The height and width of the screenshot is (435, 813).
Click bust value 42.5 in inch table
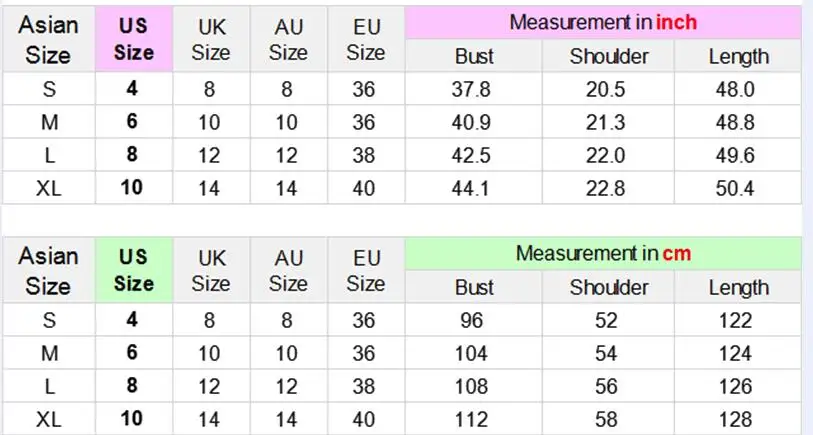tap(471, 155)
